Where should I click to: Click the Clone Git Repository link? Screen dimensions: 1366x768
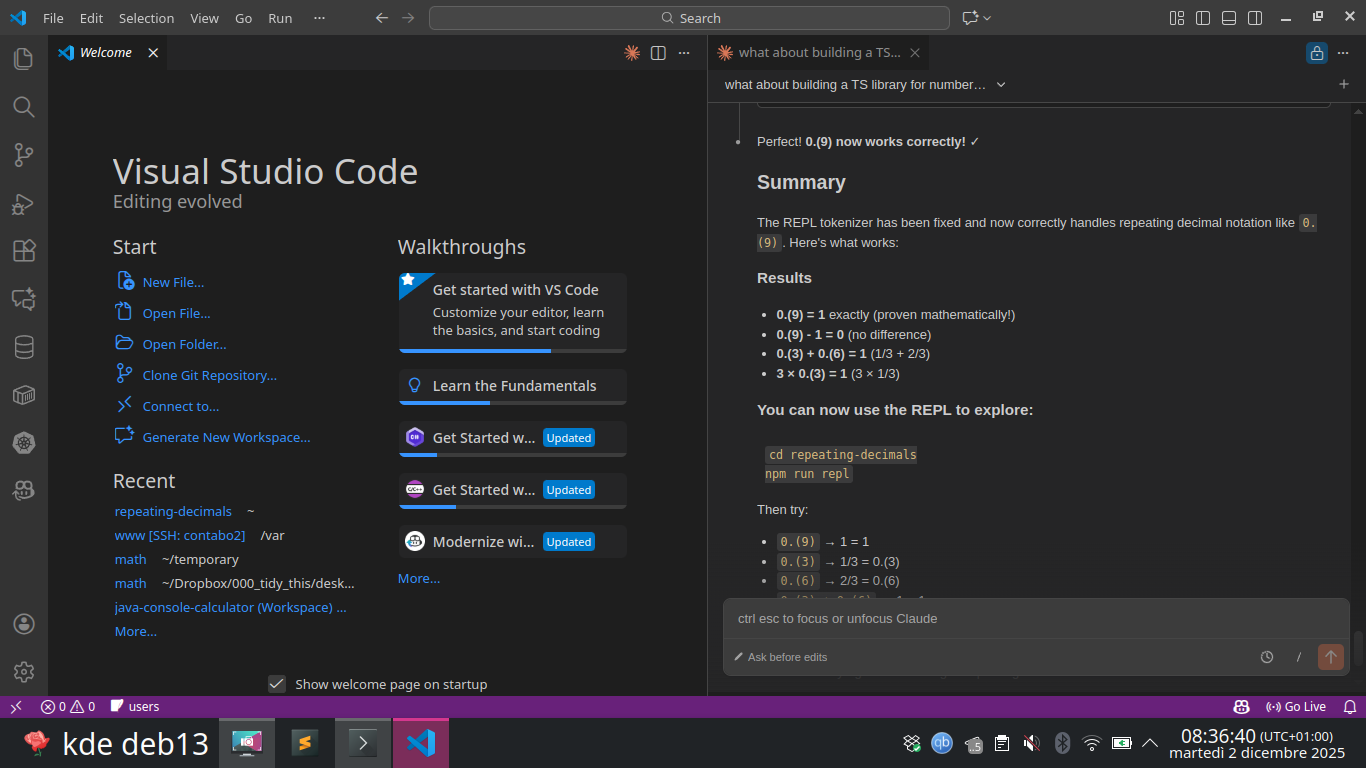click(x=209, y=375)
